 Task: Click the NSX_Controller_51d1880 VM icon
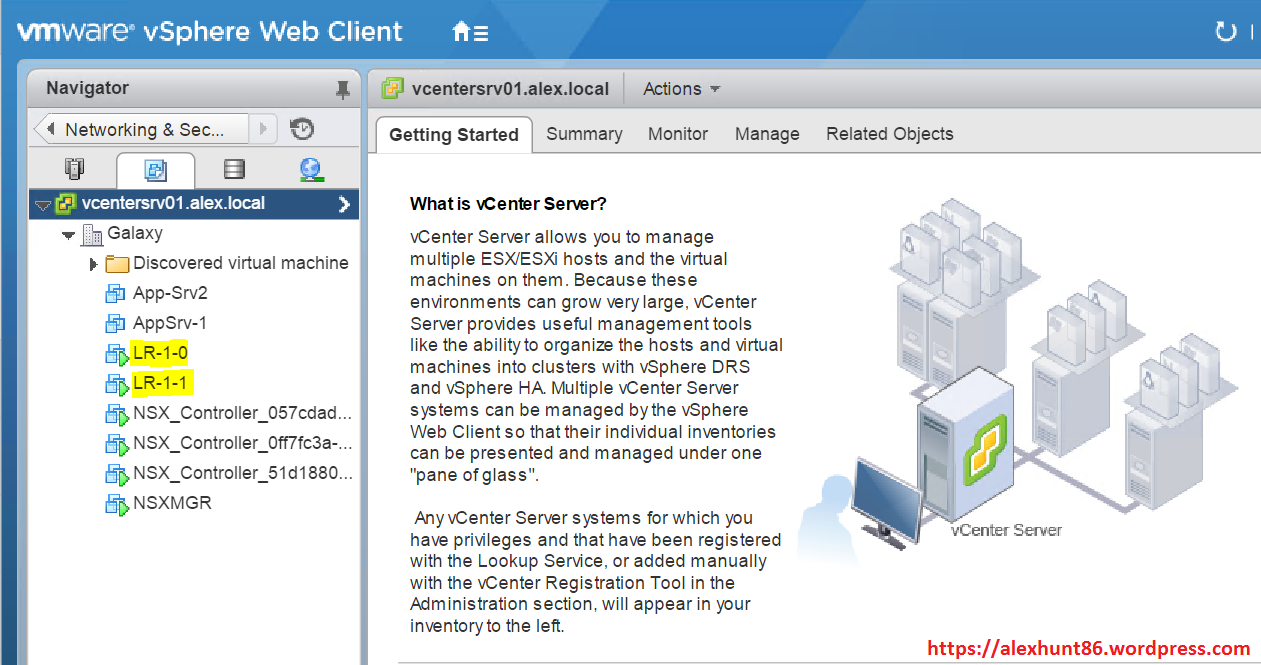117,474
